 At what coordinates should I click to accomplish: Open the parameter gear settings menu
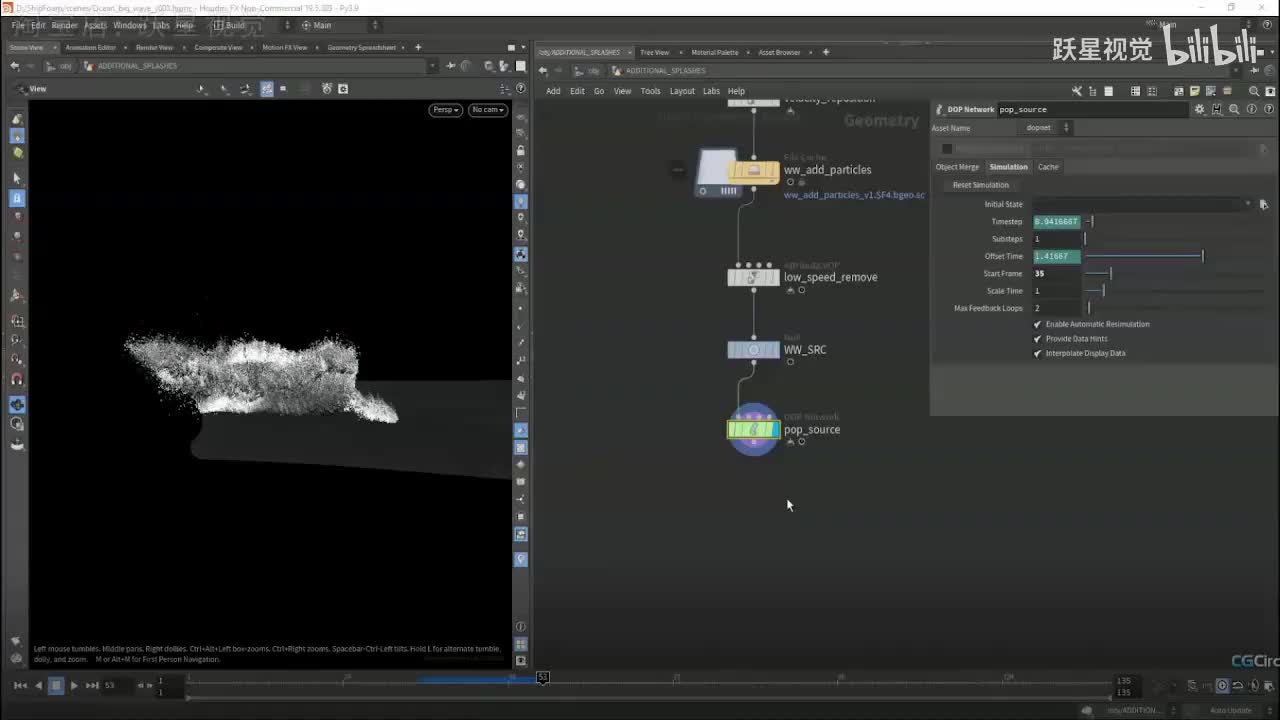(1199, 109)
